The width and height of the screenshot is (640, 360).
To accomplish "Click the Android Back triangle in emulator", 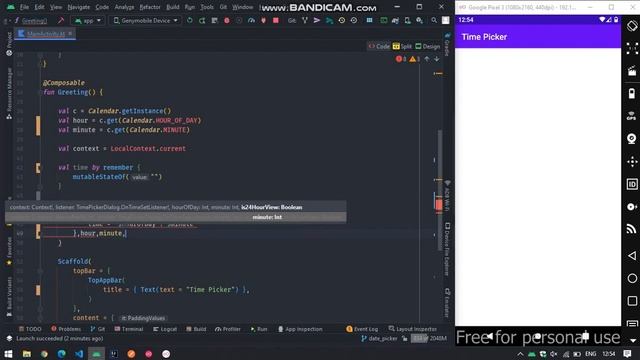I will coord(631,256).
